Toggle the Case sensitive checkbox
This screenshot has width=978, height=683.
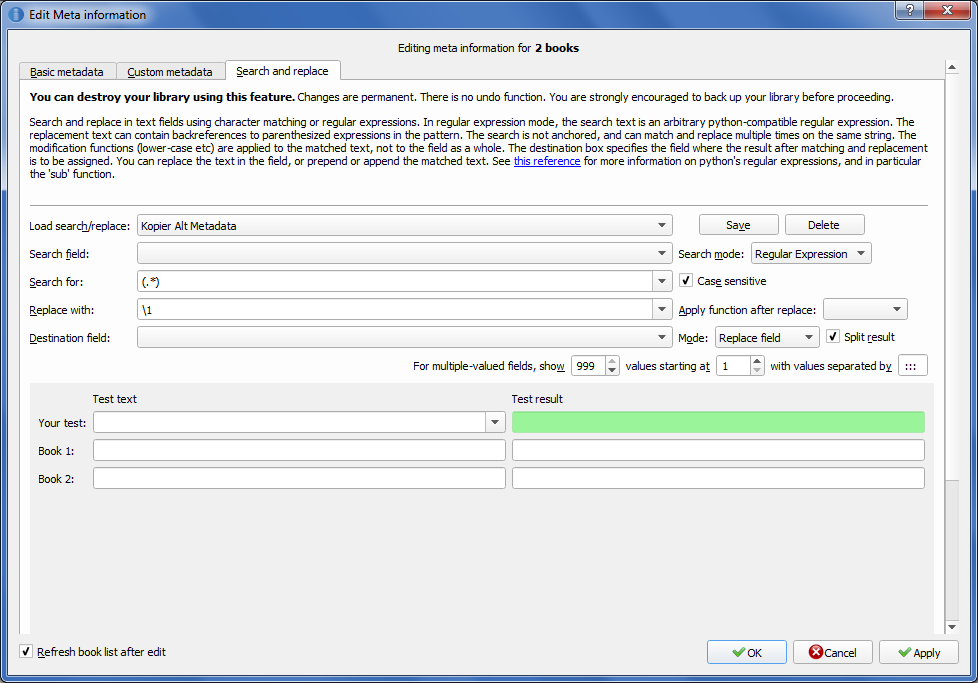coord(686,281)
